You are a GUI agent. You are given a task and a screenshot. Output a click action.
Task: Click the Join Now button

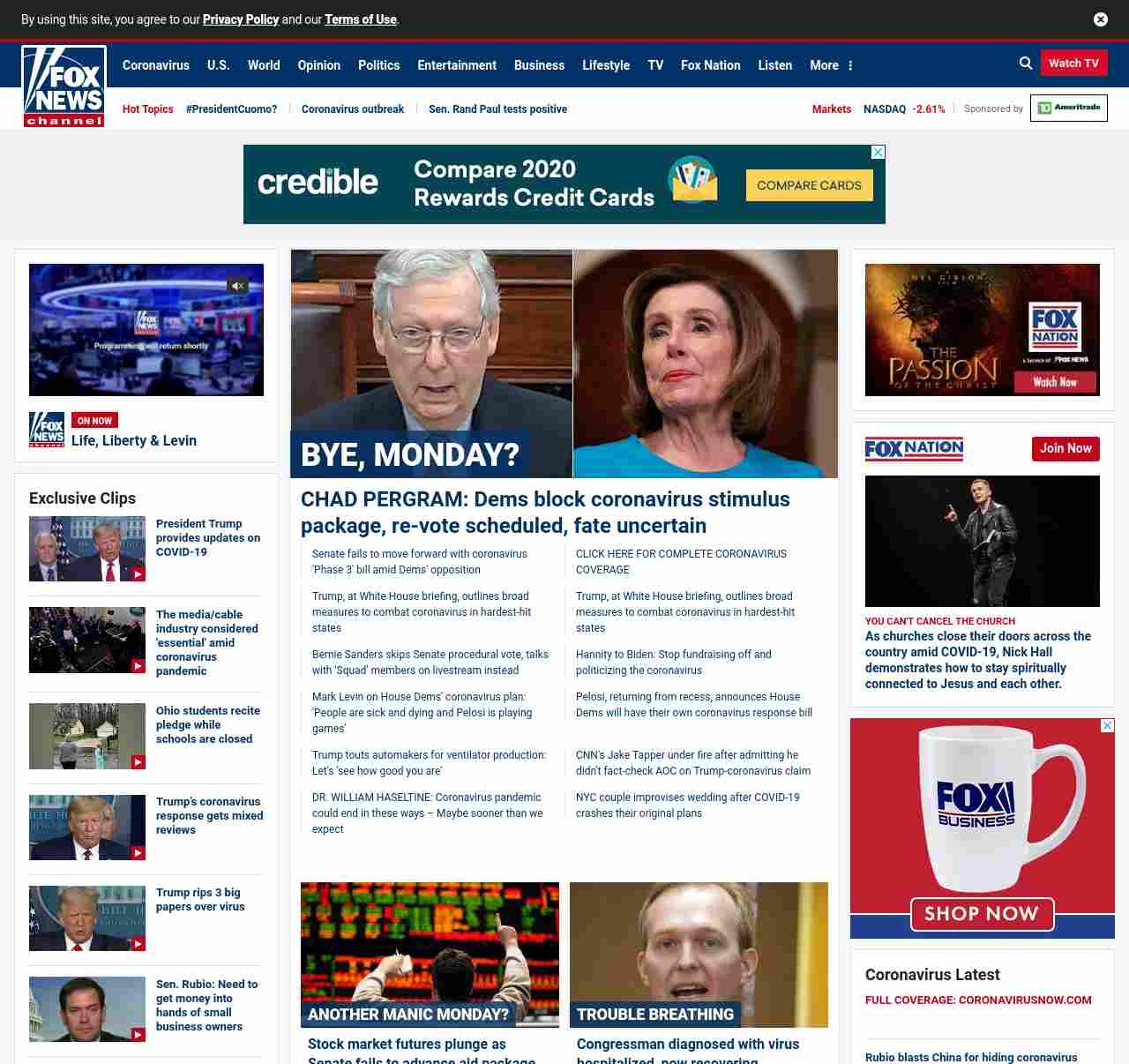point(1065,449)
